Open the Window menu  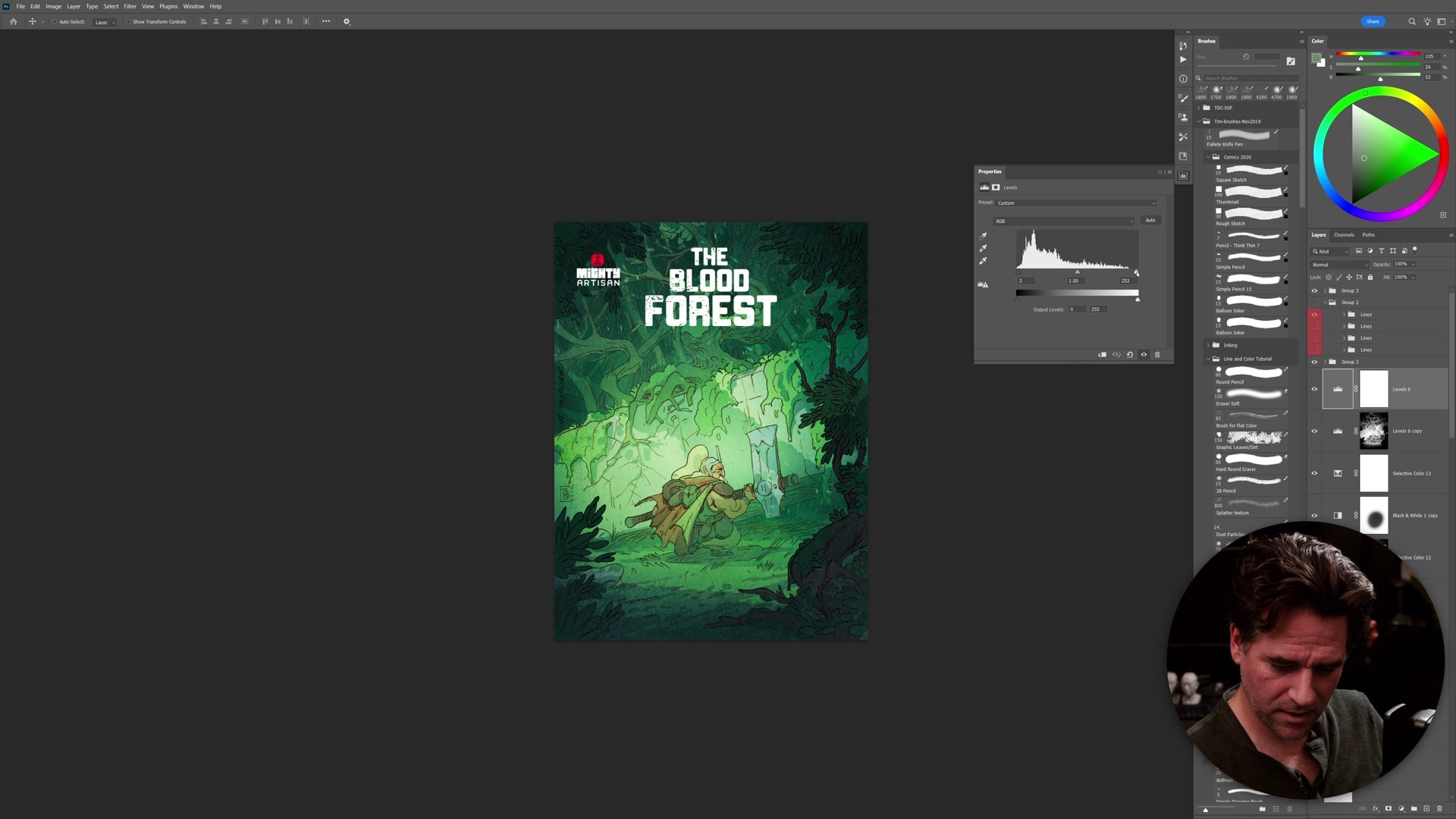[193, 6]
